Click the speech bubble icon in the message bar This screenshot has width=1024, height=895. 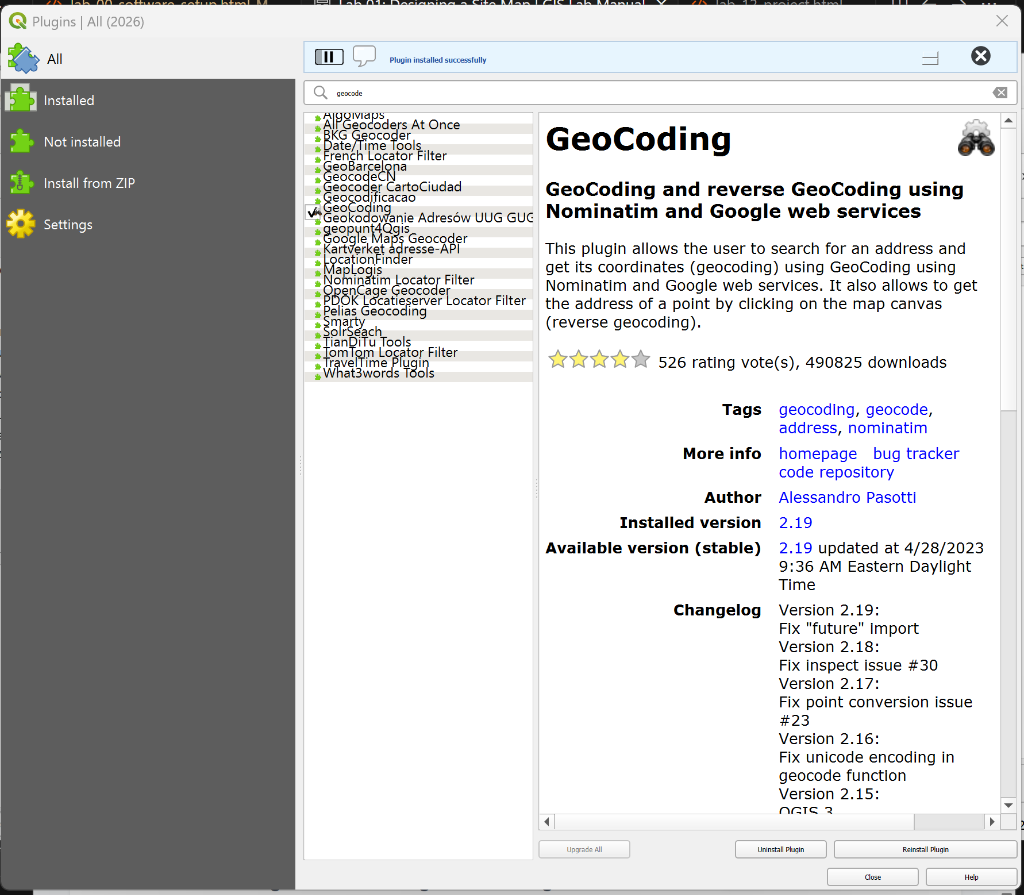(364, 57)
